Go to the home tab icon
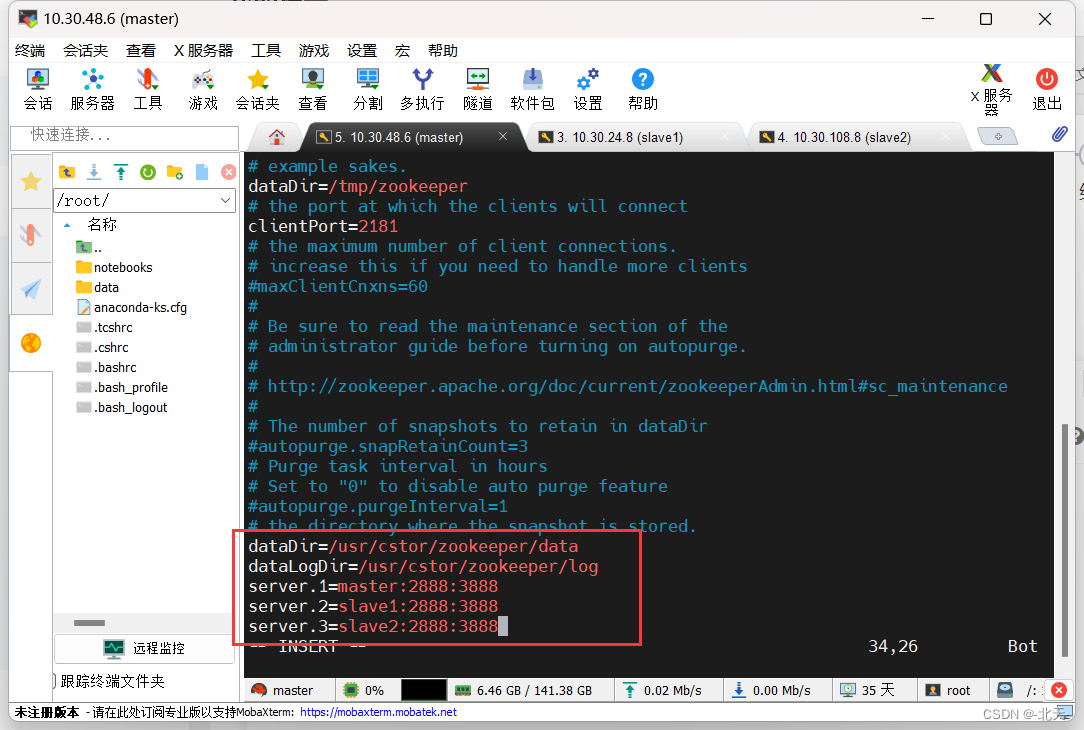 277,137
